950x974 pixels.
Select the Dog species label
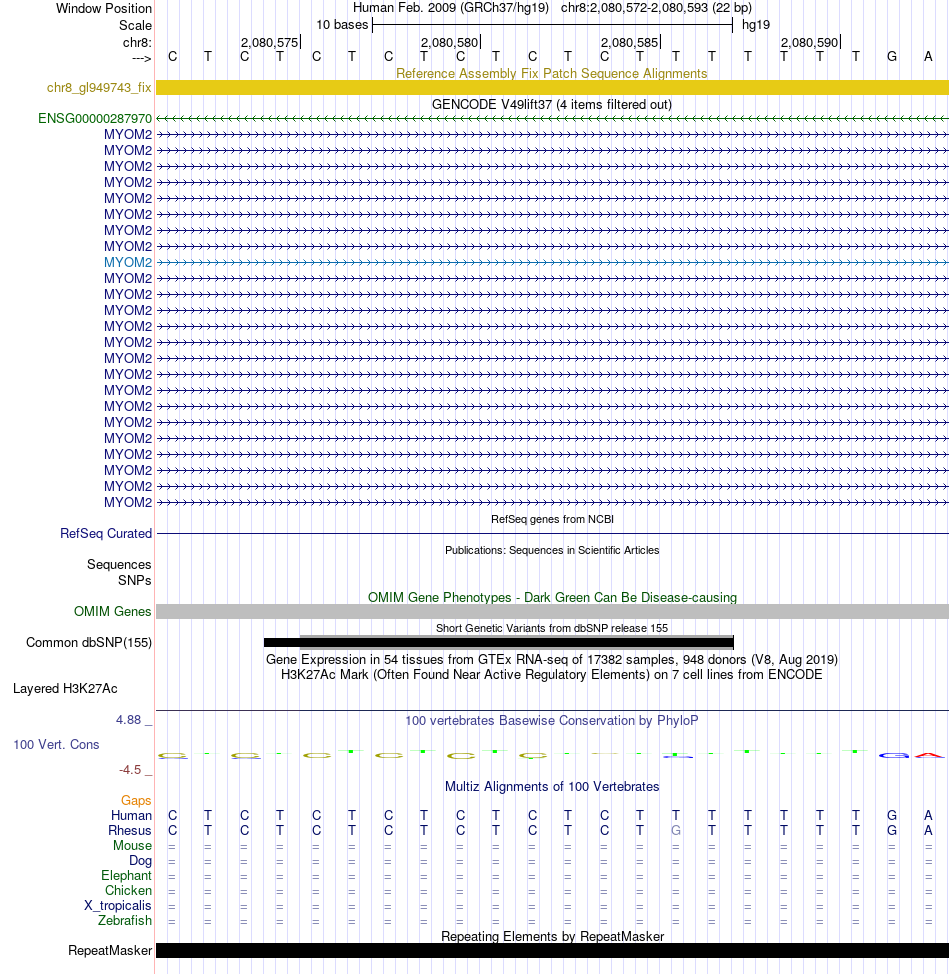tap(140, 860)
